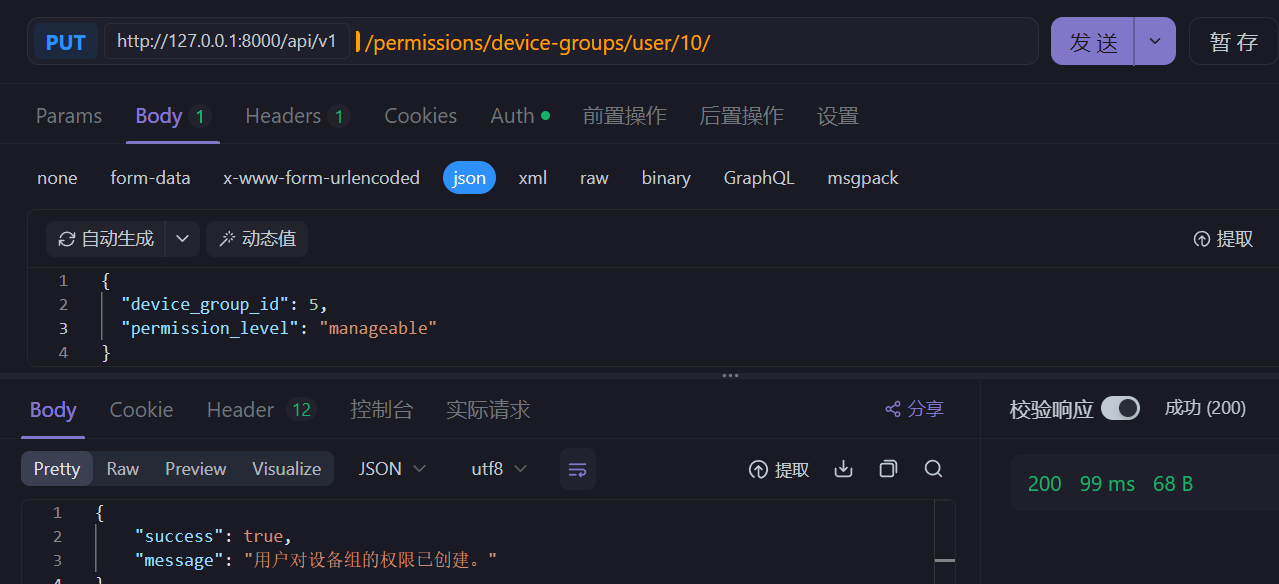Click 自动生成 refresh button
This screenshot has width=1279, height=584.
106,239
